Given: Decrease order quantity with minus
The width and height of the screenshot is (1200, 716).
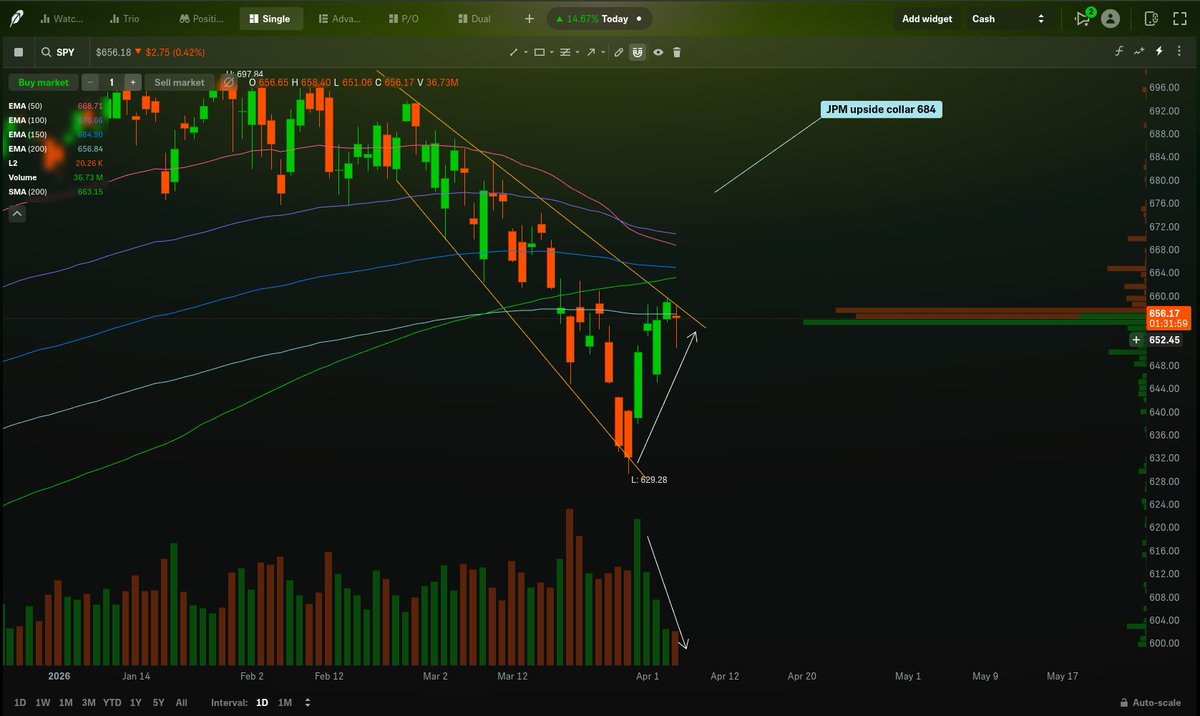Looking at the screenshot, I should tap(91, 83).
